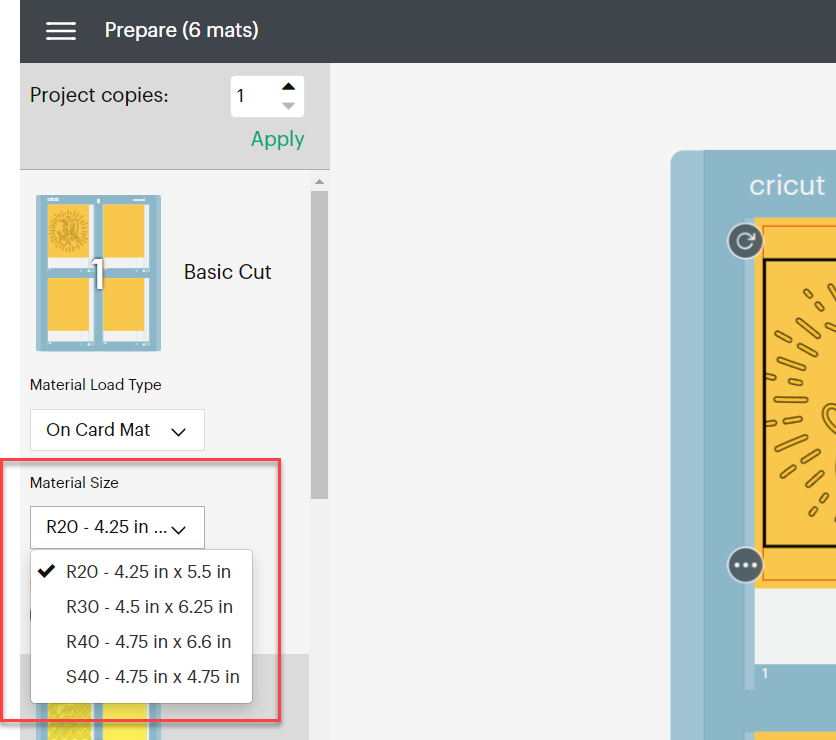Click the cricut logo on the mat
Image resolution: width=836 pixels, height=740 pixels.
787,186
